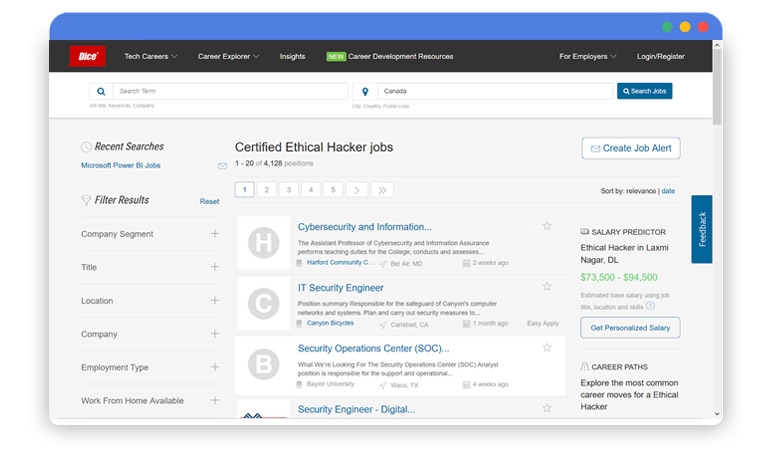Screen dimensions: 762x450
Task: Open the For Employers dropdown menu
Action: tap(587, 56)
